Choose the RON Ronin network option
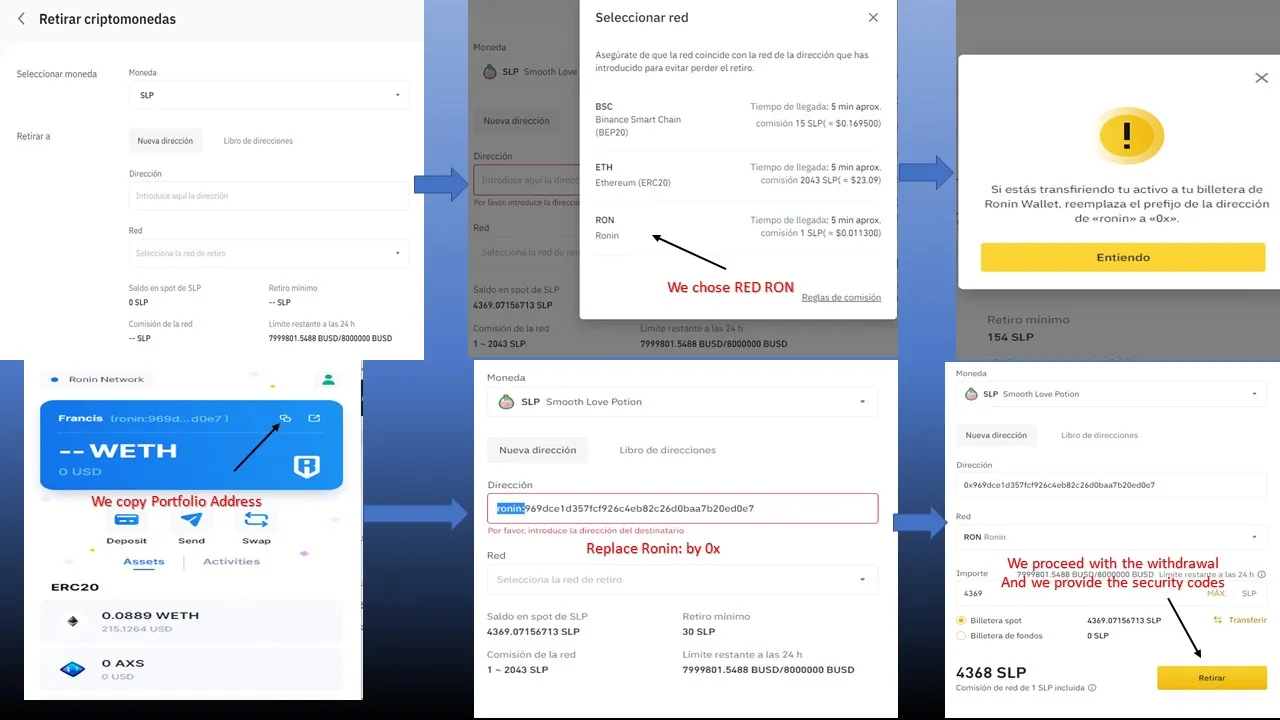 738,228
